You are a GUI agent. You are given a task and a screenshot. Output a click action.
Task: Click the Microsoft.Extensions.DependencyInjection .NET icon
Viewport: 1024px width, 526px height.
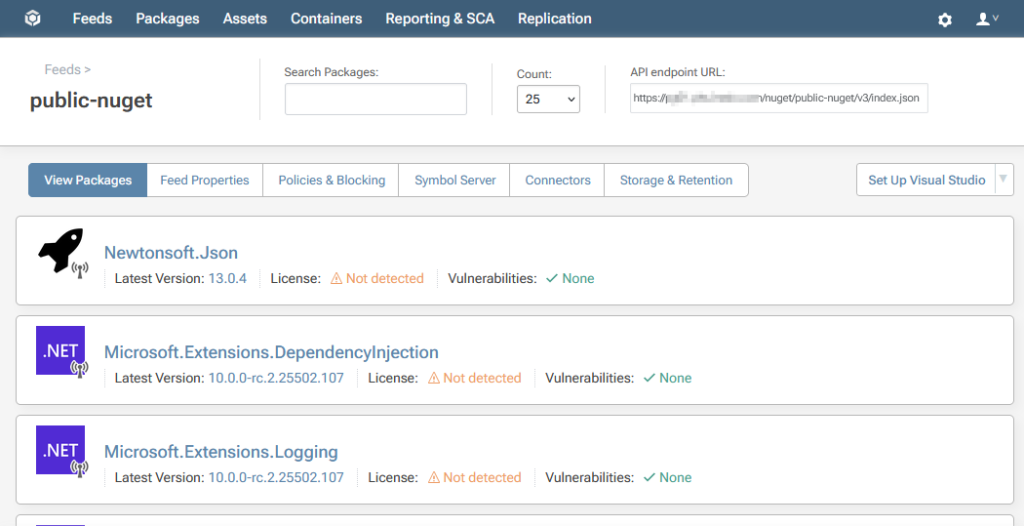coord(60,351)
